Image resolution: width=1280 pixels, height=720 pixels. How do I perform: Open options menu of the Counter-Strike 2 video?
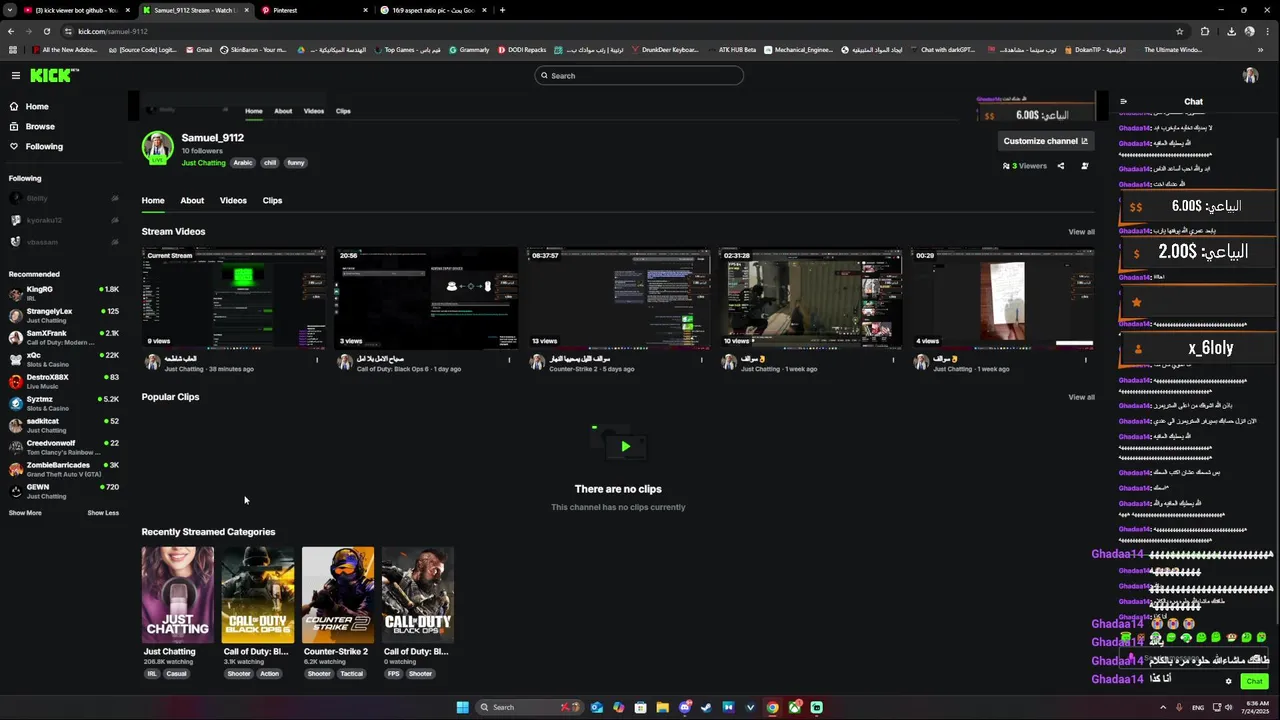coord(701,360)
